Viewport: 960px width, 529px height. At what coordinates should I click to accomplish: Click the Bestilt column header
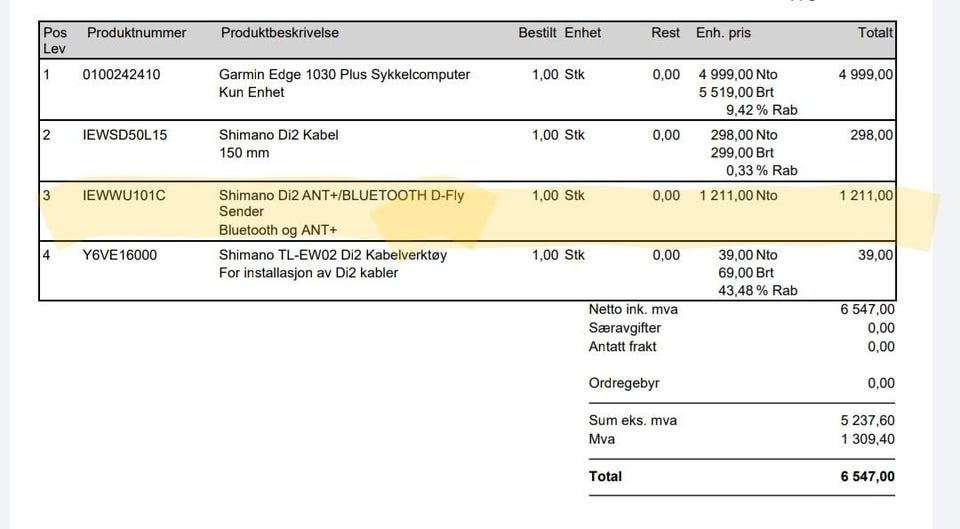(x=537, y=33)
